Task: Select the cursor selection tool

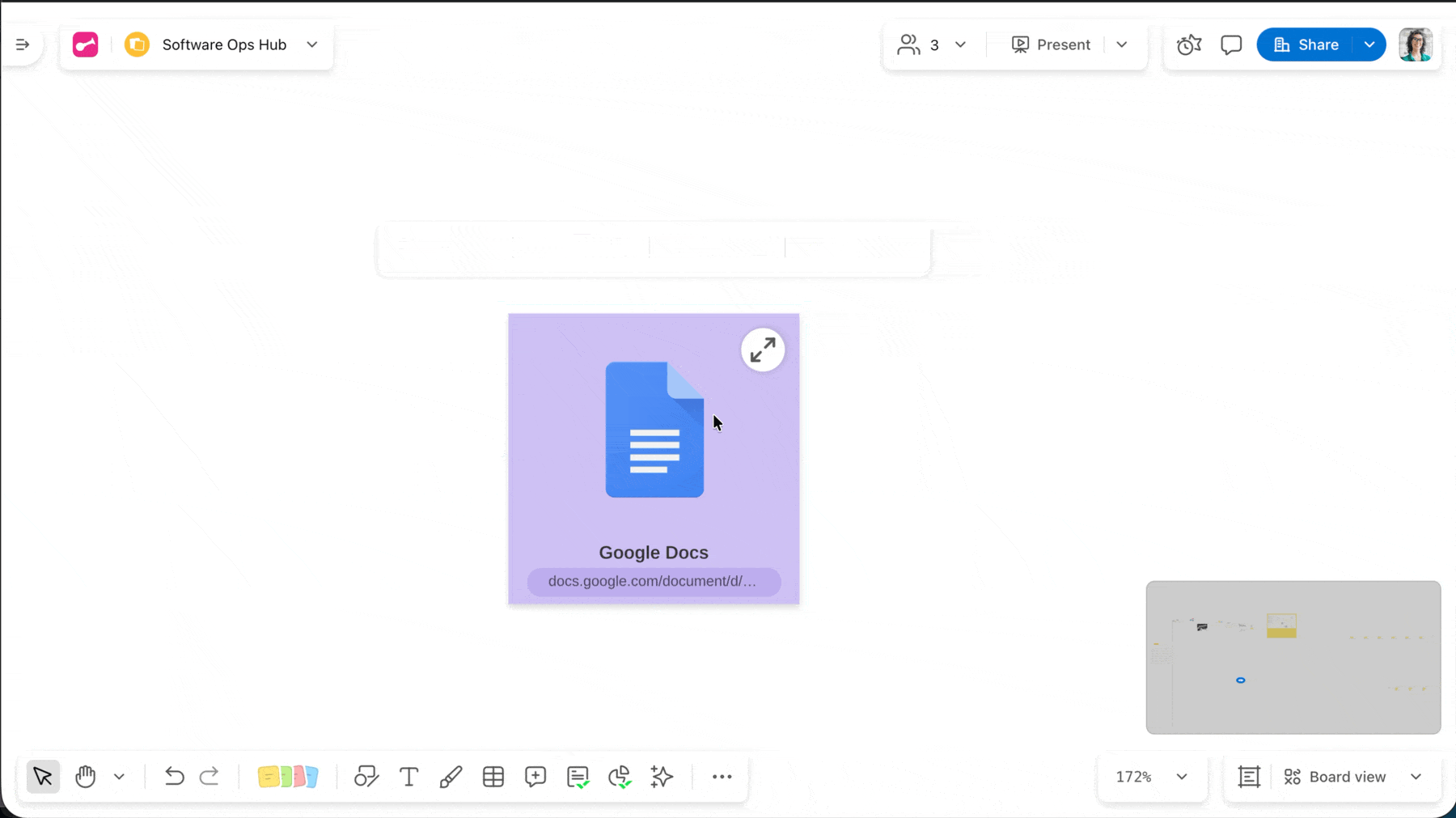Action: (42, 776)
